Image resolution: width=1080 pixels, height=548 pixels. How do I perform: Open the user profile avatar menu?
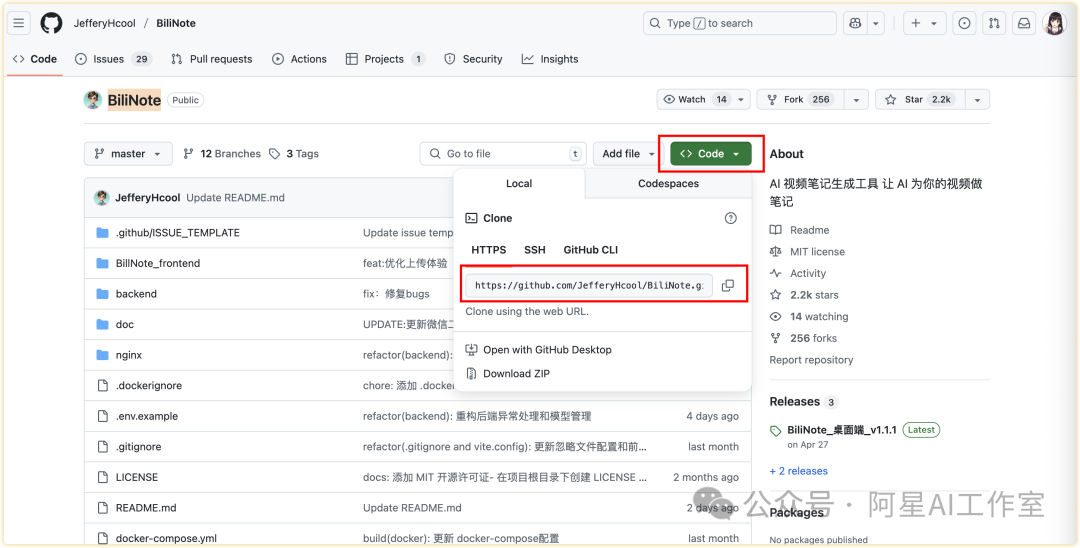(1054, 23)
